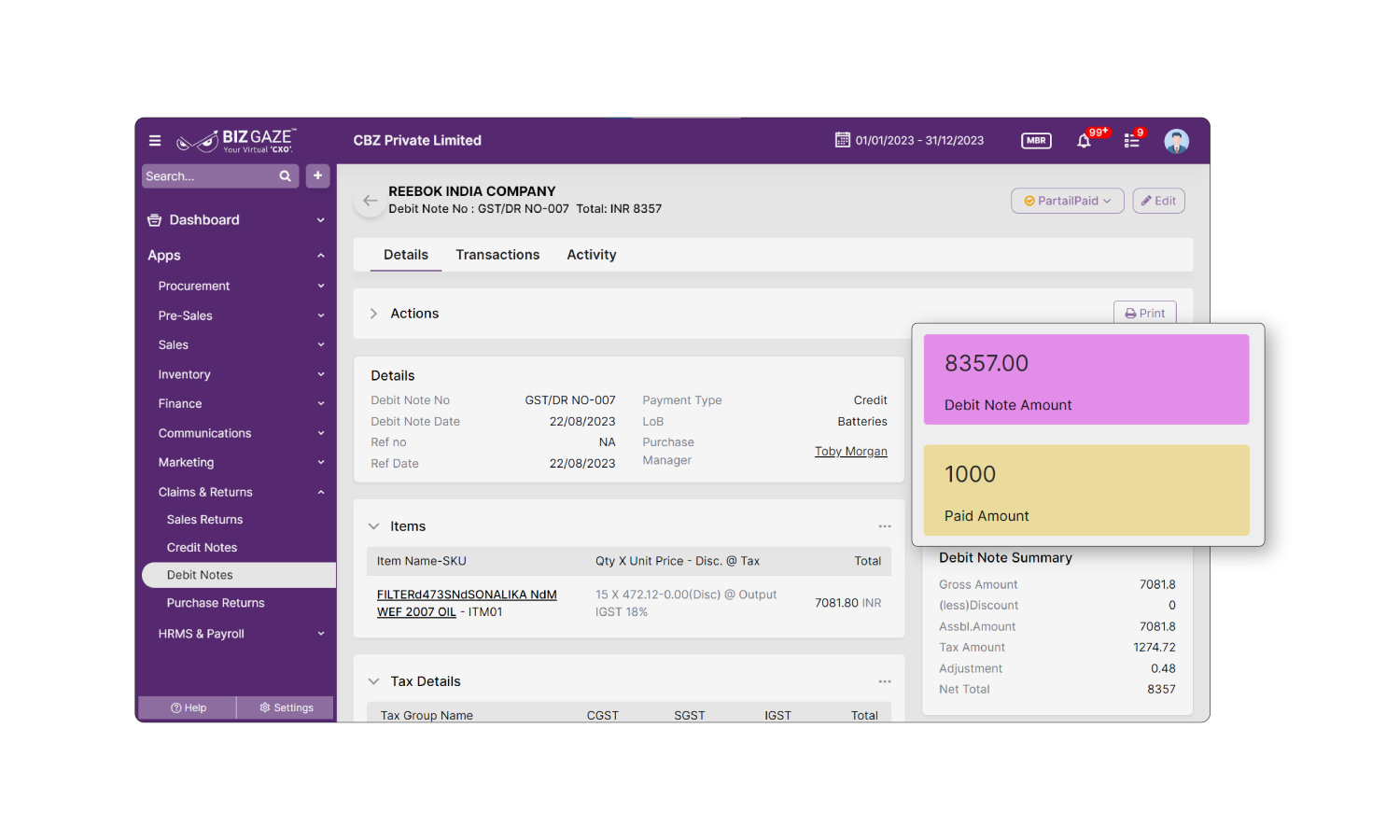Viewport: 1400px width, 840px height.
Task: Open Purchase Returns in sidebar
Action: pos(216,603)
